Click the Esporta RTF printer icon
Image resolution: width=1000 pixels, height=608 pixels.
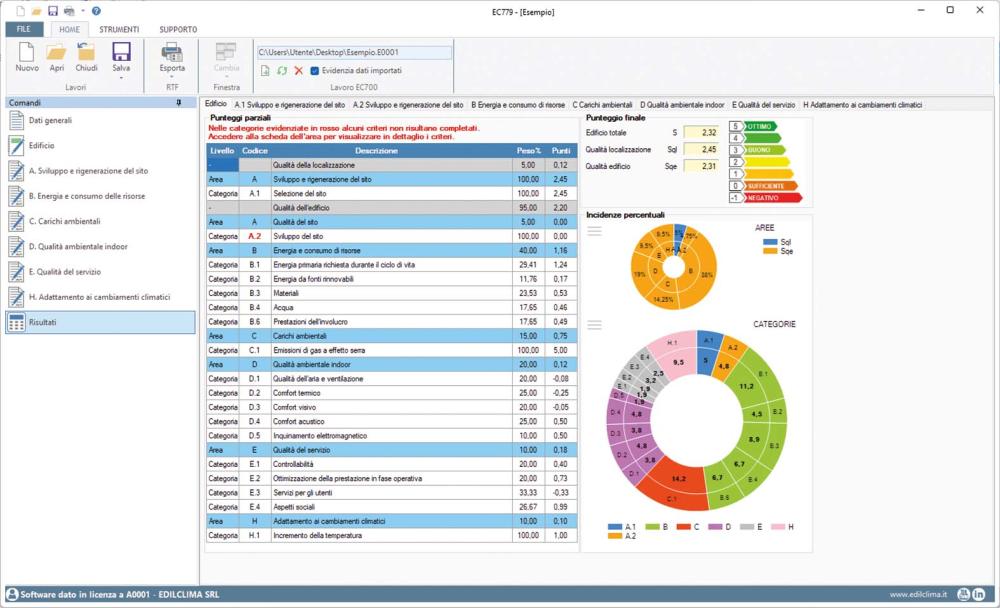pyautogui.click(x=172, y=52)
